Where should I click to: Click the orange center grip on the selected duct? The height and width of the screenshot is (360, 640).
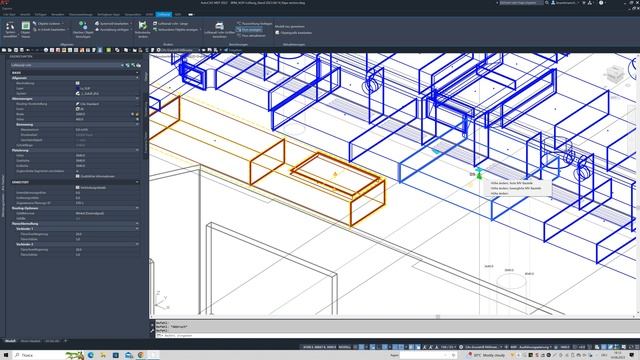pyautogui.click(x=335, y=174)
